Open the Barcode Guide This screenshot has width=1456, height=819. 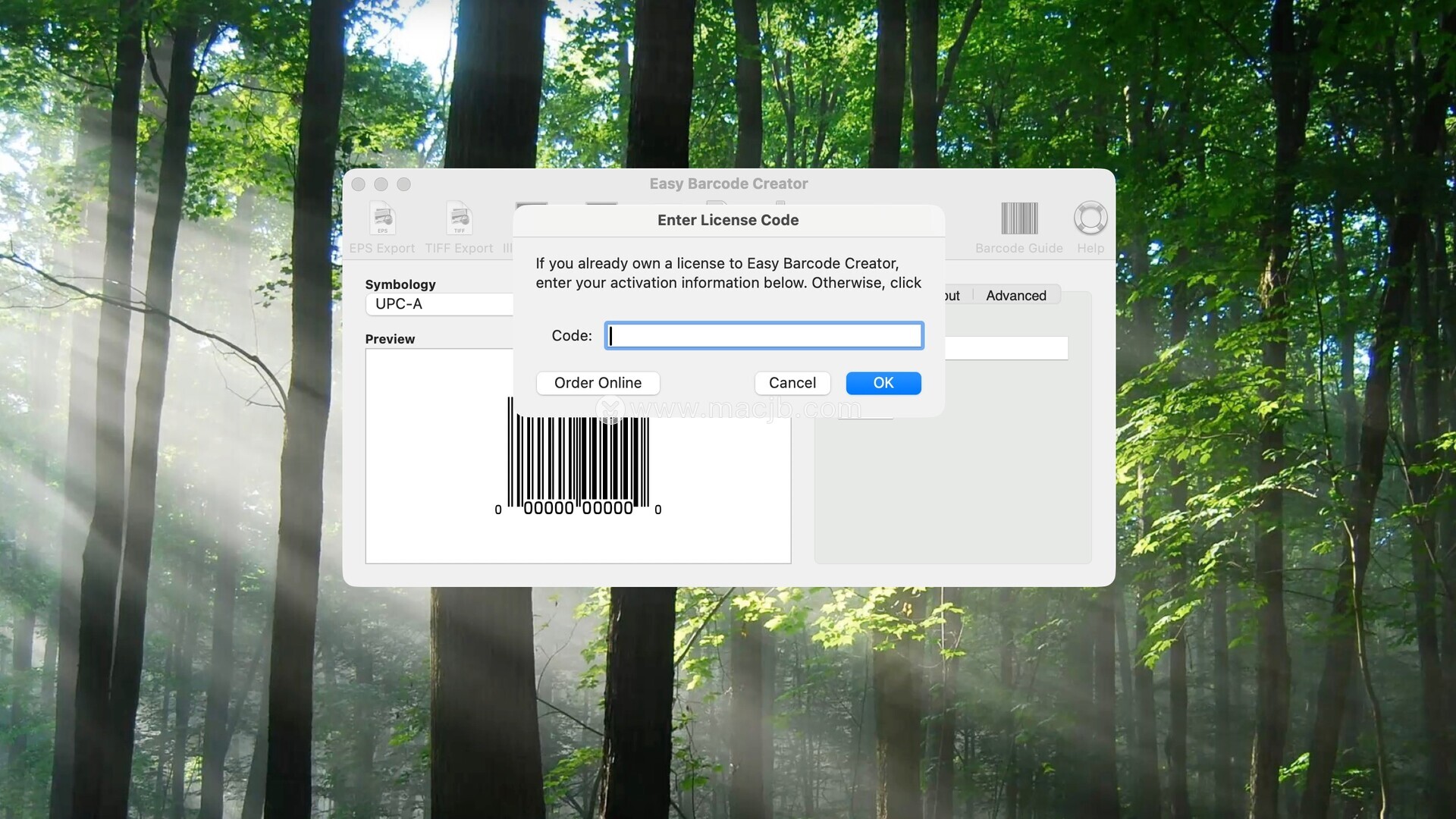[1018, 219]
